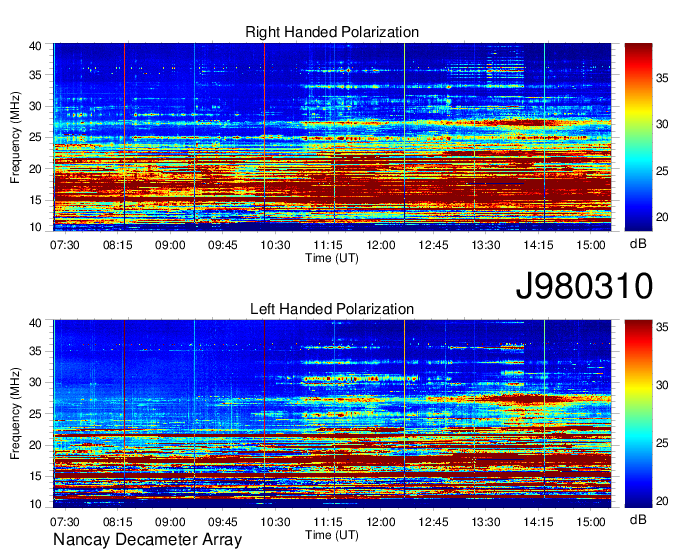This screenshot has width=680, height=552.
Task: Click '07:30' time tick on Left Handed plot
Action: 65,522
